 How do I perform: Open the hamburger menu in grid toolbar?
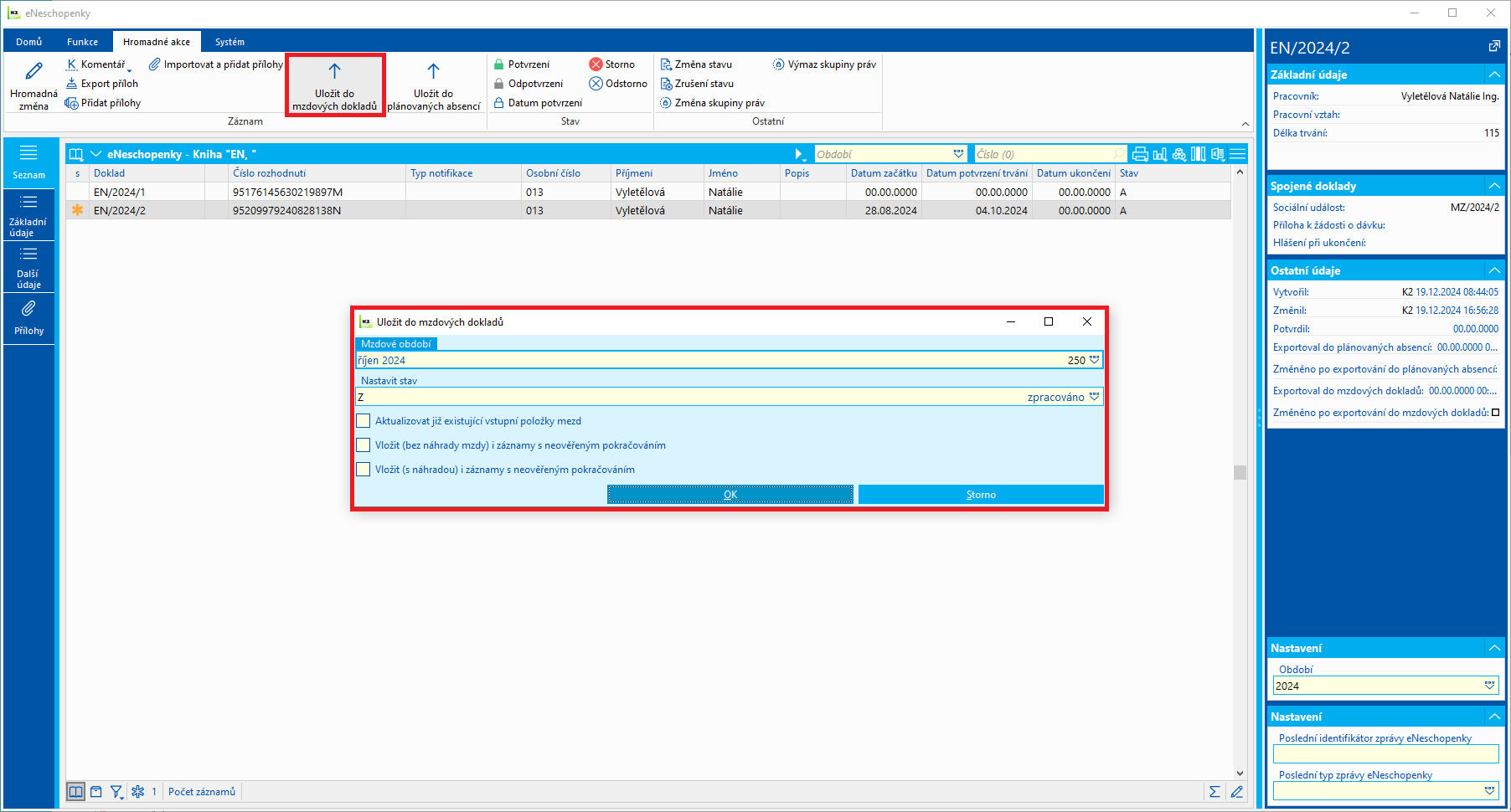point(1238,154)
